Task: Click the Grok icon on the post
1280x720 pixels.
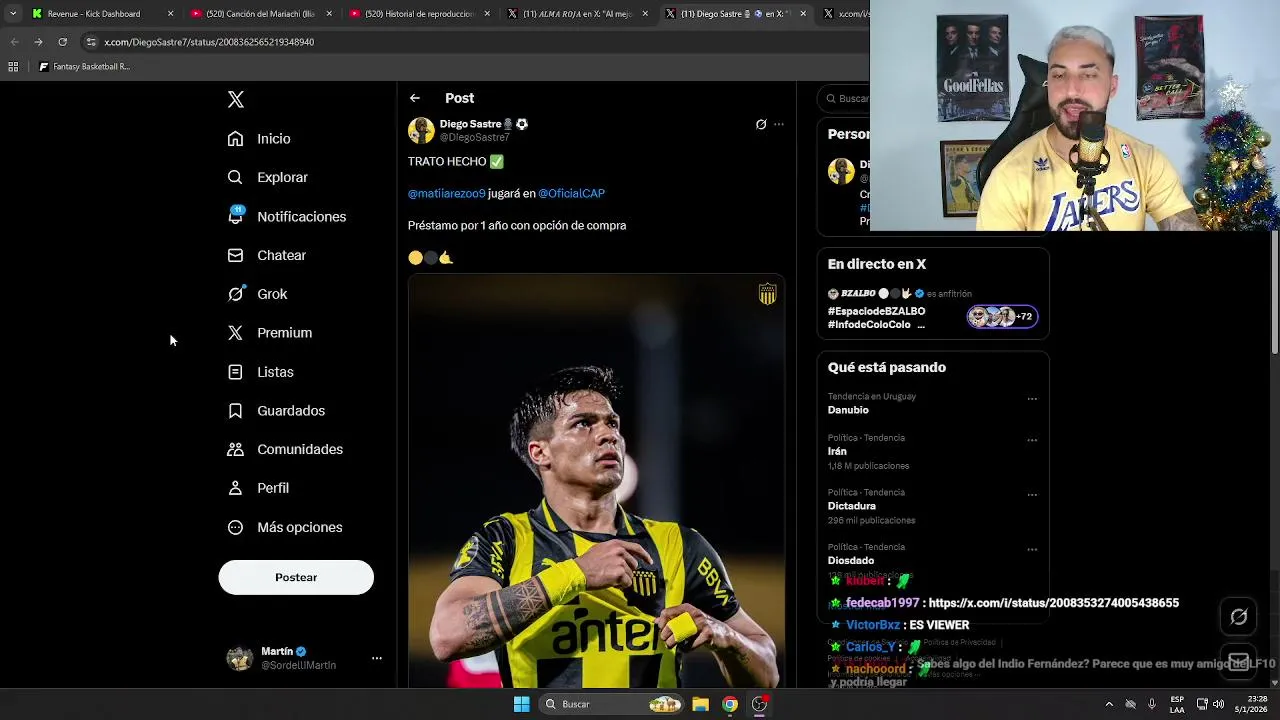Action: [x=761, y=124]
